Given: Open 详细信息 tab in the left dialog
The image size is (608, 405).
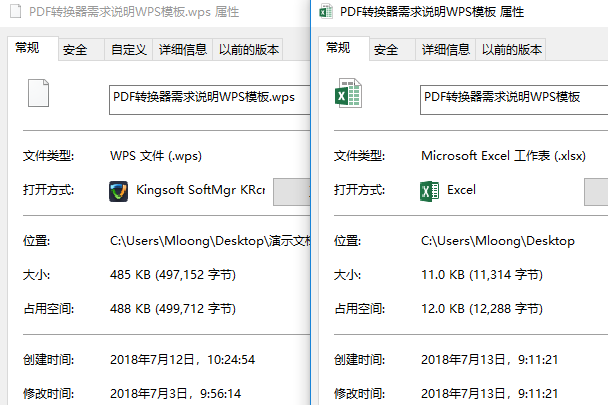Looking at the screenshot, I should pyautogui.click(x=183, y=50).
